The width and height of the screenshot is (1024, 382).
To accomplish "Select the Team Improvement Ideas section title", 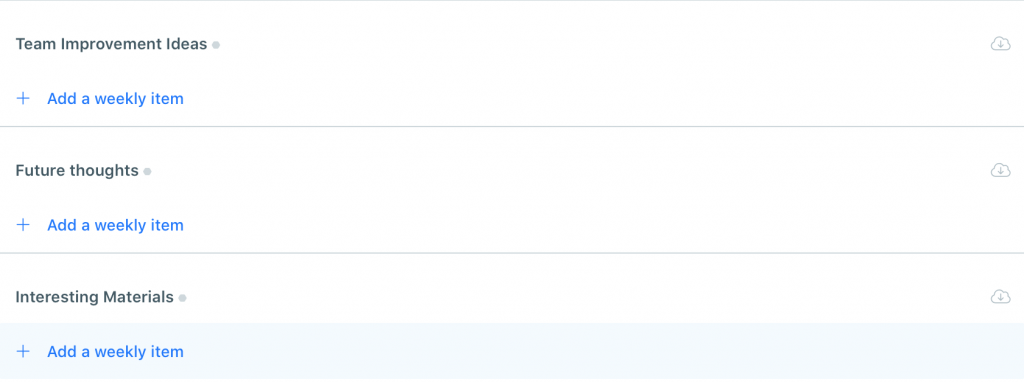I will coord(111,44).
